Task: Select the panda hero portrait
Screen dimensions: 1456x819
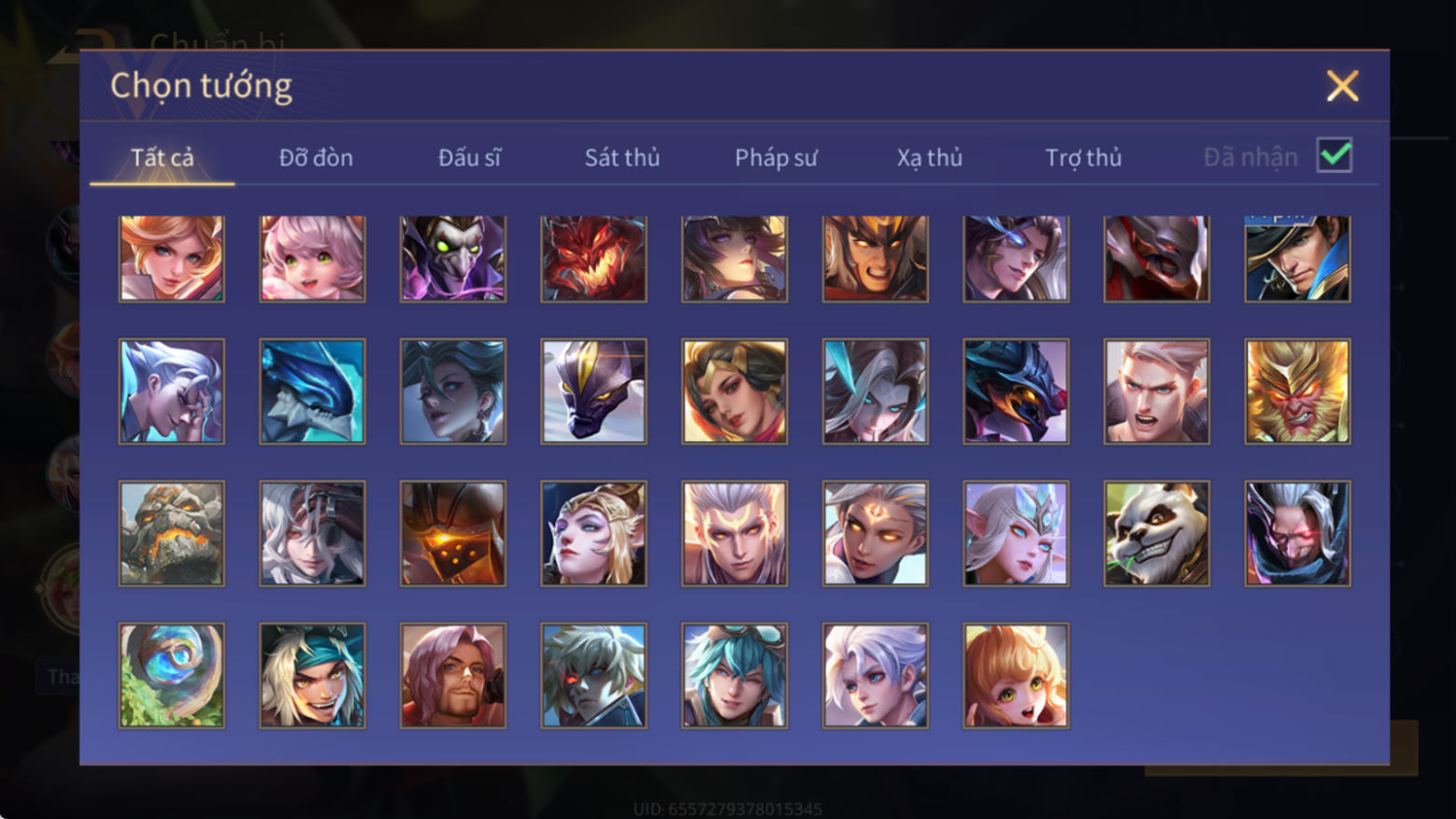Action: pyautogui.click(x=1156, y=534)
